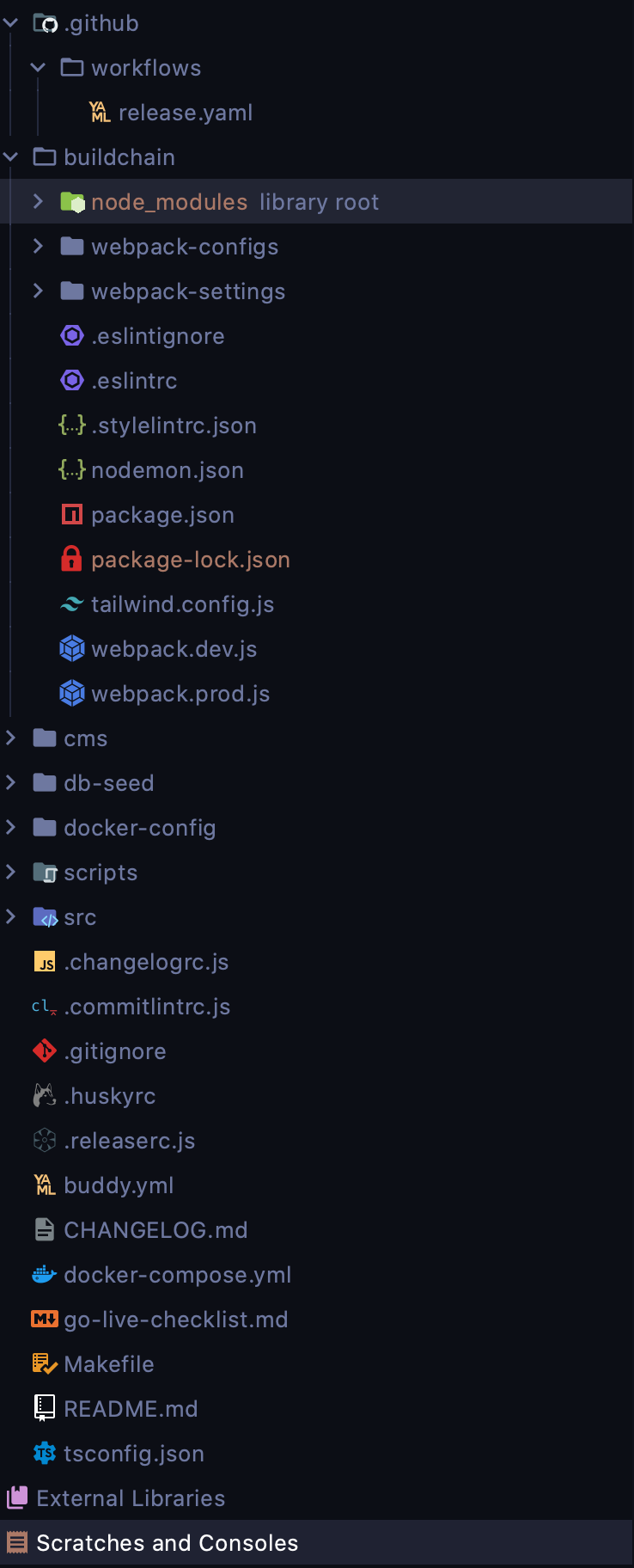Click the hexagon icon beside .releaserc.js
Screen dimensions: 634x1568
pos(44,1140)
